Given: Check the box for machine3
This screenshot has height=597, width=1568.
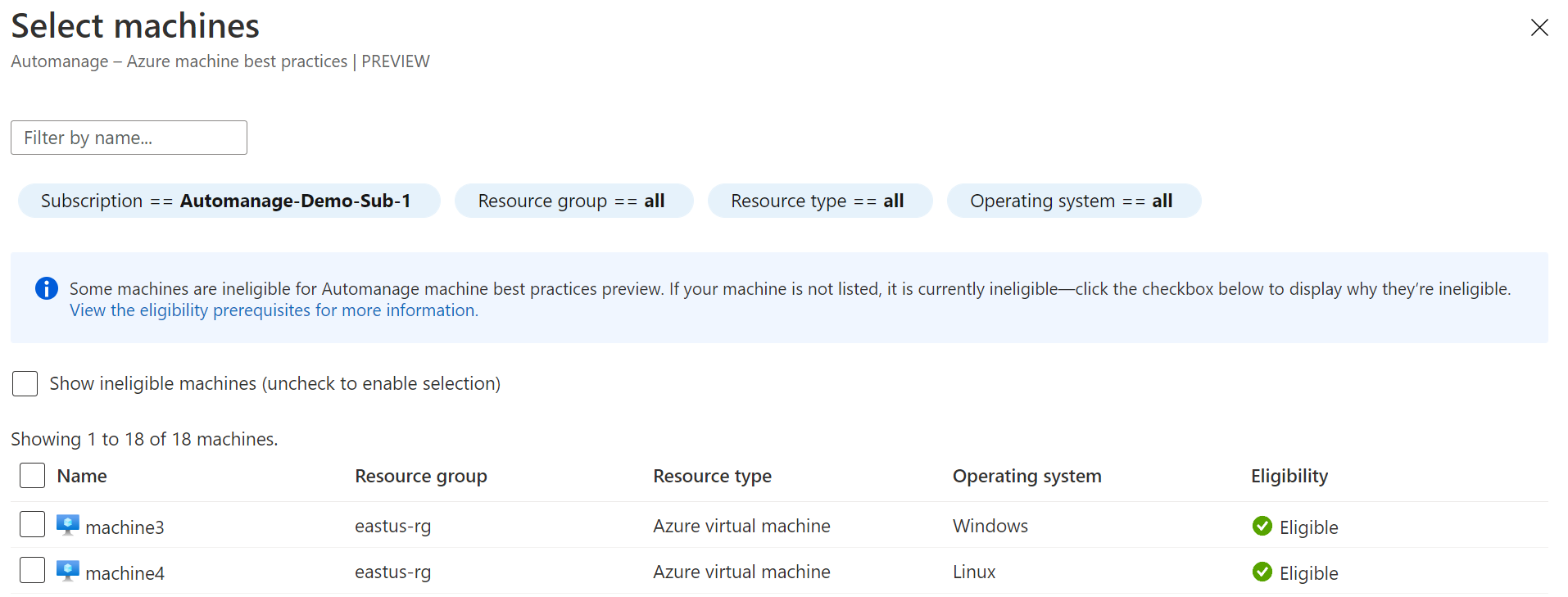Looking at the screenshot, I should click(32, 524).
